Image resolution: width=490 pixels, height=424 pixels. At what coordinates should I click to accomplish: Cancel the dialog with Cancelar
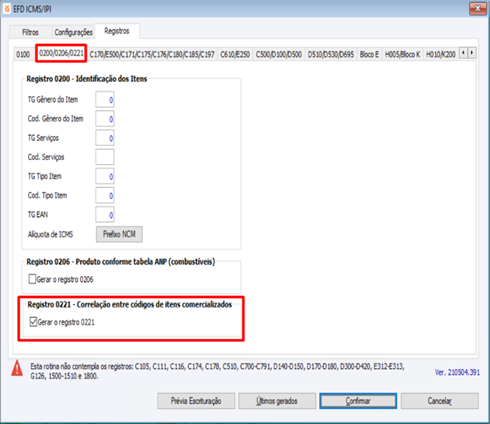(x=440, y=401)
